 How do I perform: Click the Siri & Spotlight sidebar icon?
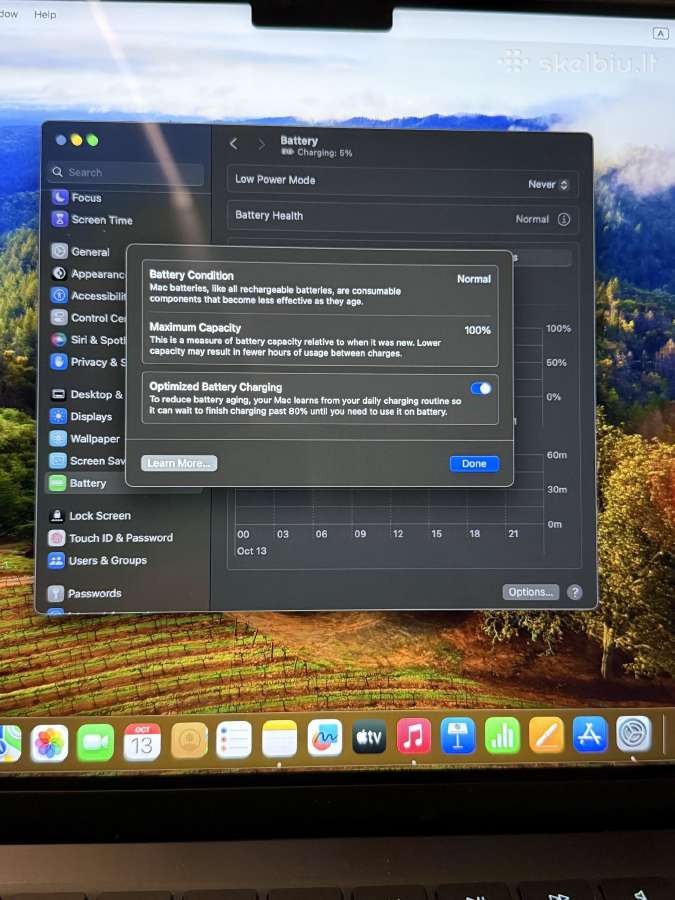click(59, 339)
